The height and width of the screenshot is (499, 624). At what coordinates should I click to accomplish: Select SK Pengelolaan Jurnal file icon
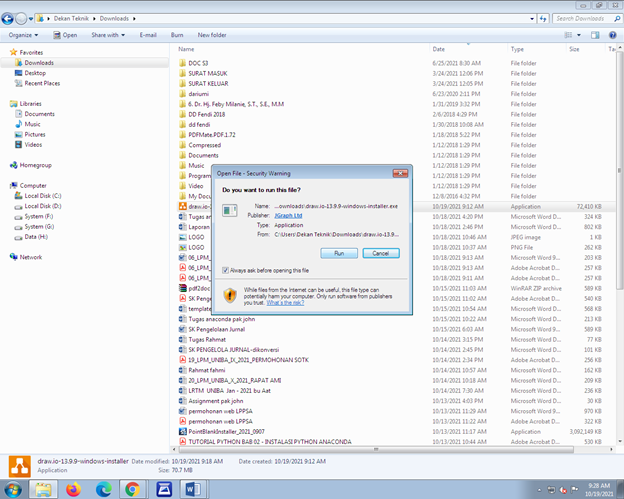tap(183, 329)
